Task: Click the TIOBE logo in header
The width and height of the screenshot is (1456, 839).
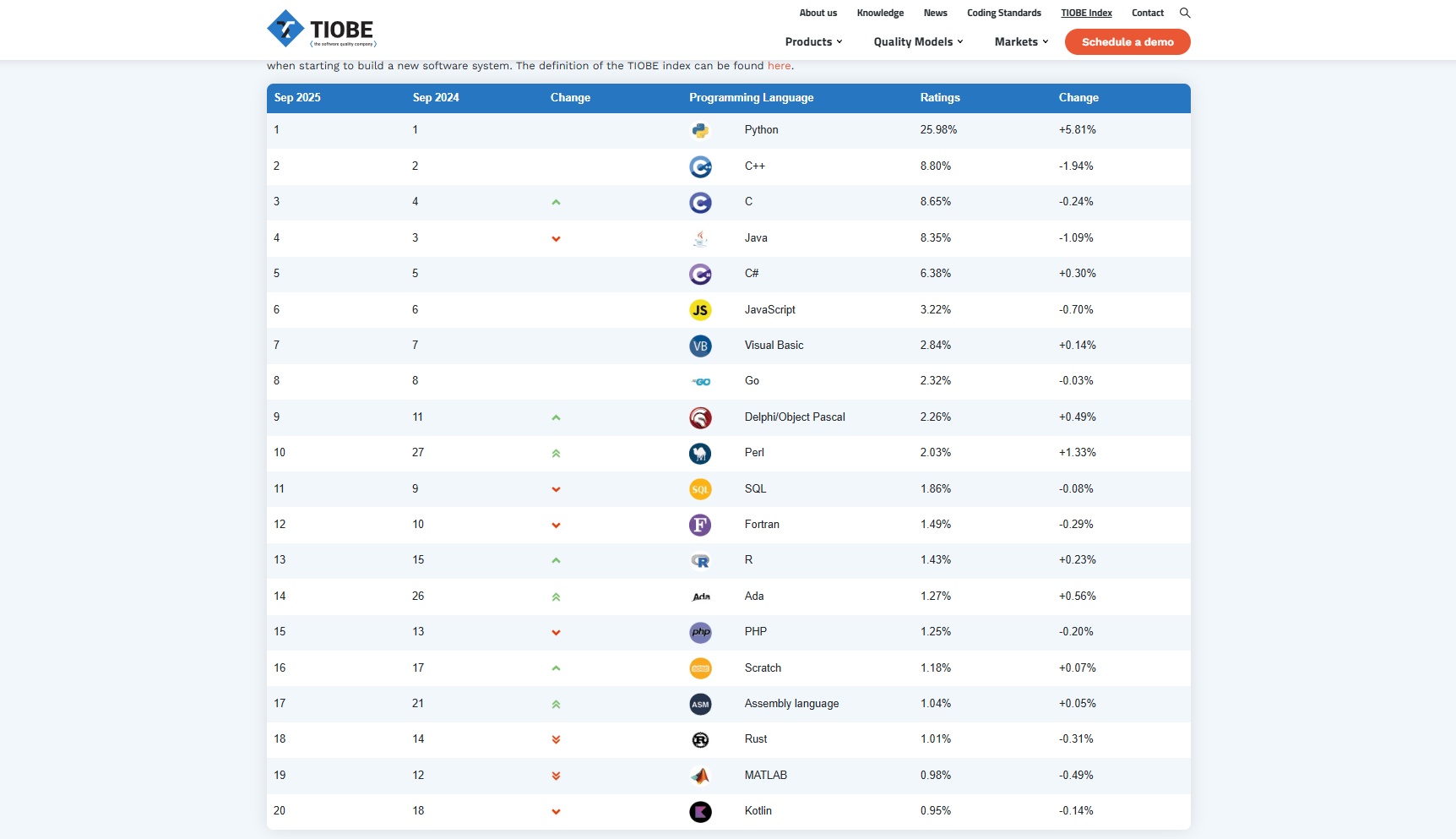Action: point(321,30)
